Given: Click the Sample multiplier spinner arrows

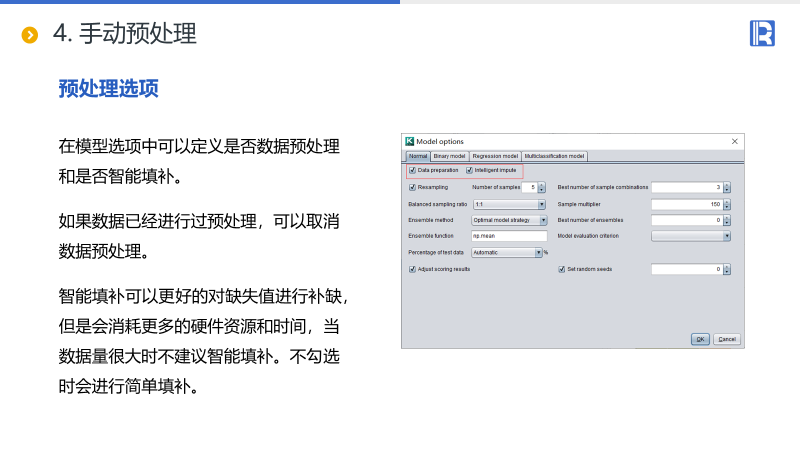Looking at the screenshot, I should 727,204.
